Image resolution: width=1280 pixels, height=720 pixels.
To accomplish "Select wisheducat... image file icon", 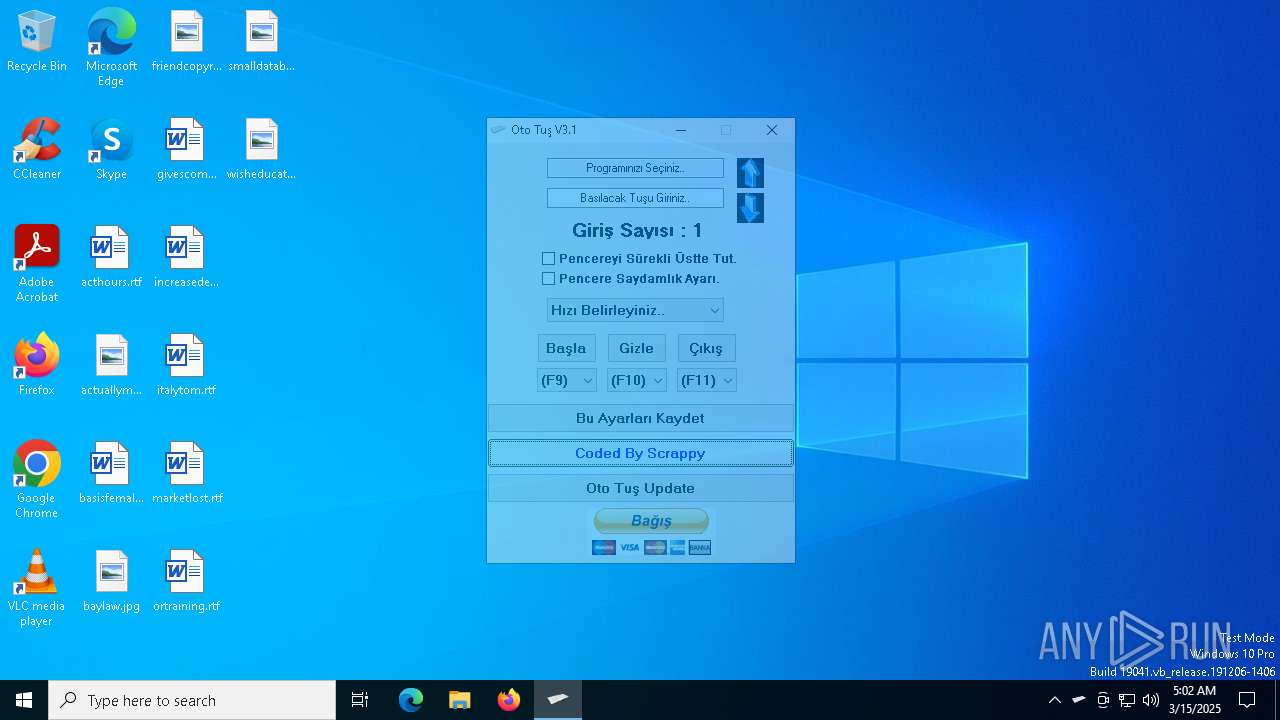I will pos(261,150).
